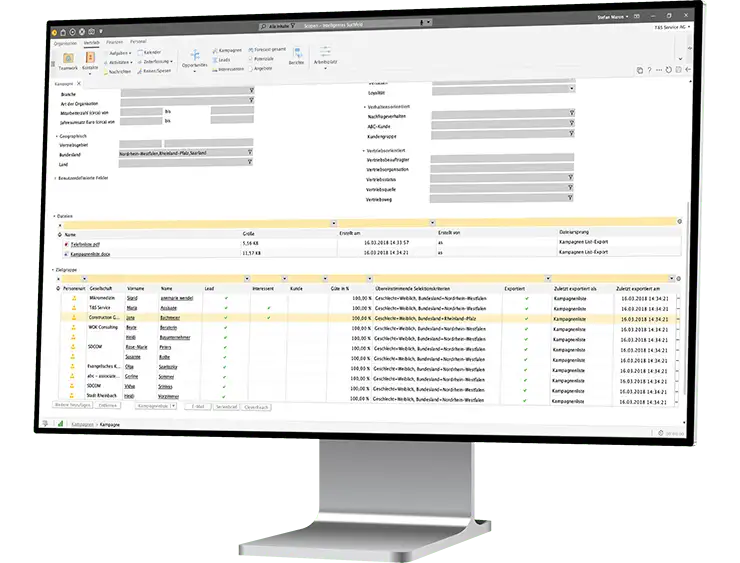The width and height of the screenshot is (740, 563).
Task: Toggle Lead check in Stadt Rheinbach row
Action: coord(224,397)
